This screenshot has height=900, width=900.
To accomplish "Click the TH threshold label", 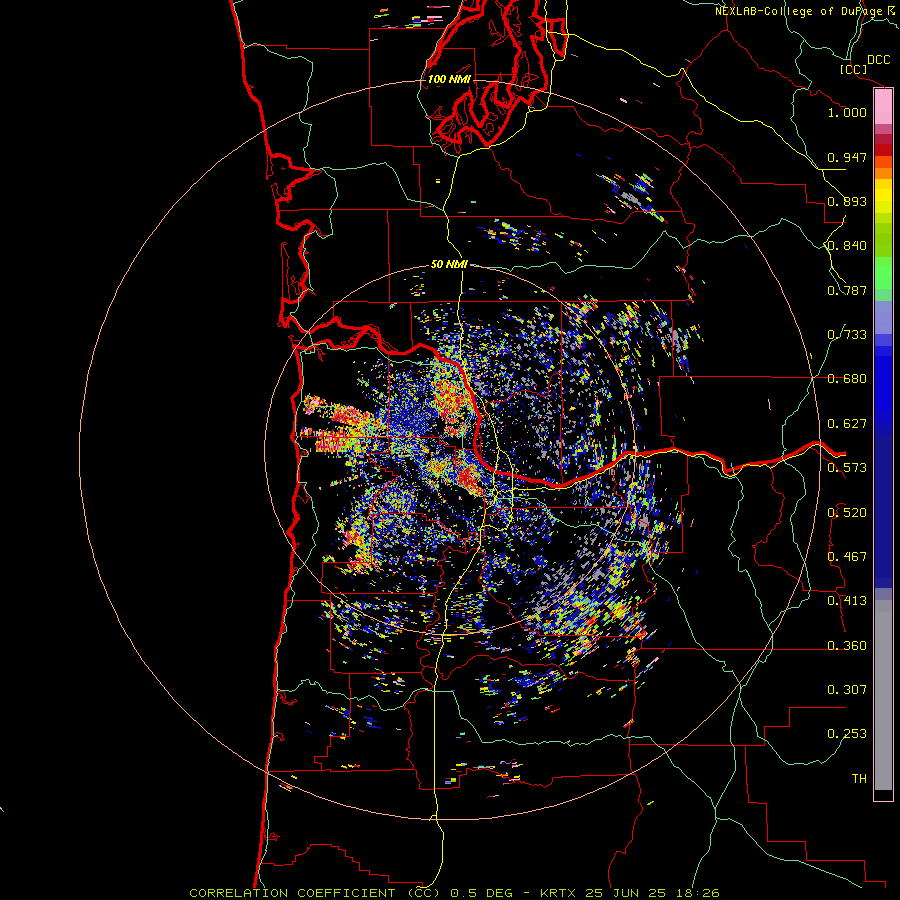I will pos(859,779).
